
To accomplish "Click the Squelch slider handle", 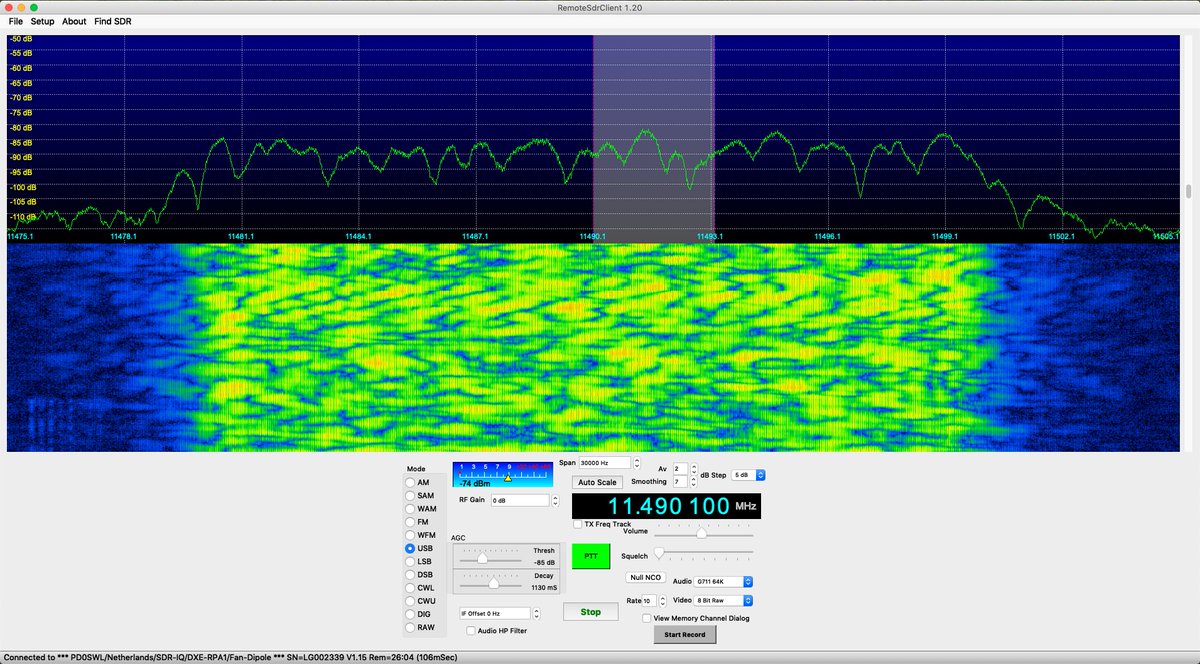I will 659,553.
